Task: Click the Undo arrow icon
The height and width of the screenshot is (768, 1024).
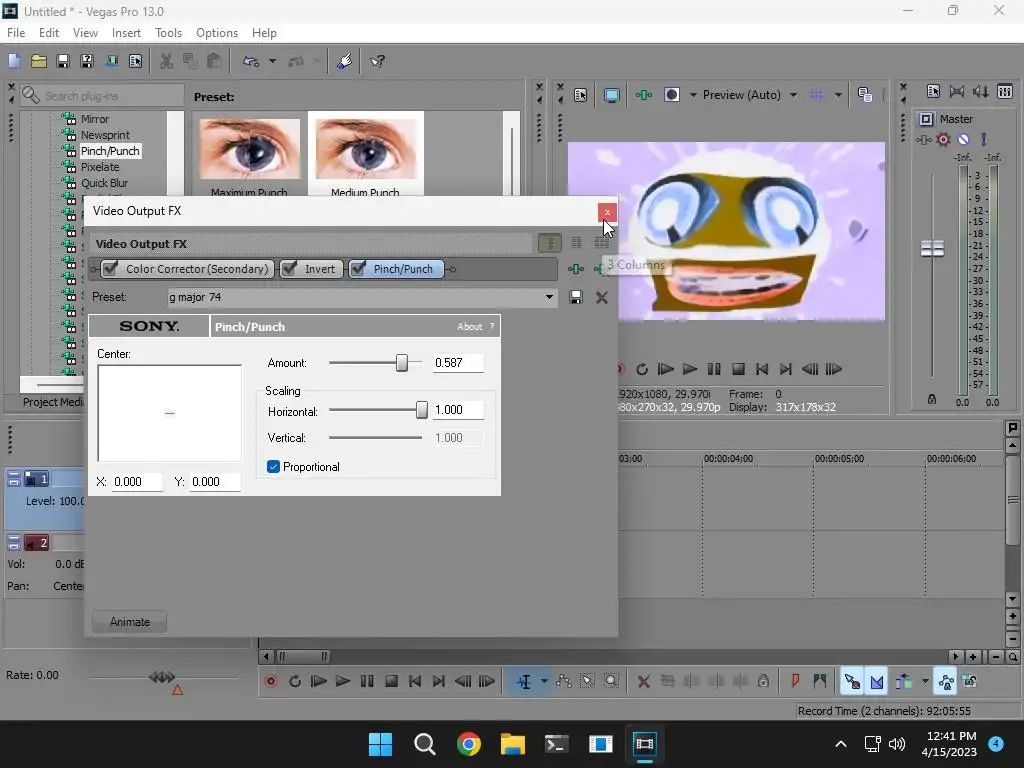Action: click(251, 61)
